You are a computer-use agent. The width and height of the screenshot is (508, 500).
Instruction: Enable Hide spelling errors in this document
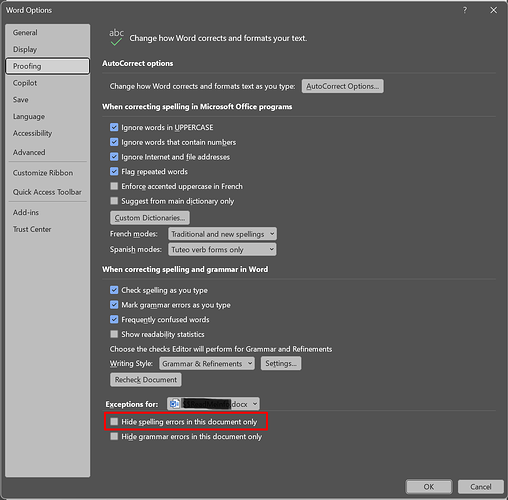[x=114, y=422]
